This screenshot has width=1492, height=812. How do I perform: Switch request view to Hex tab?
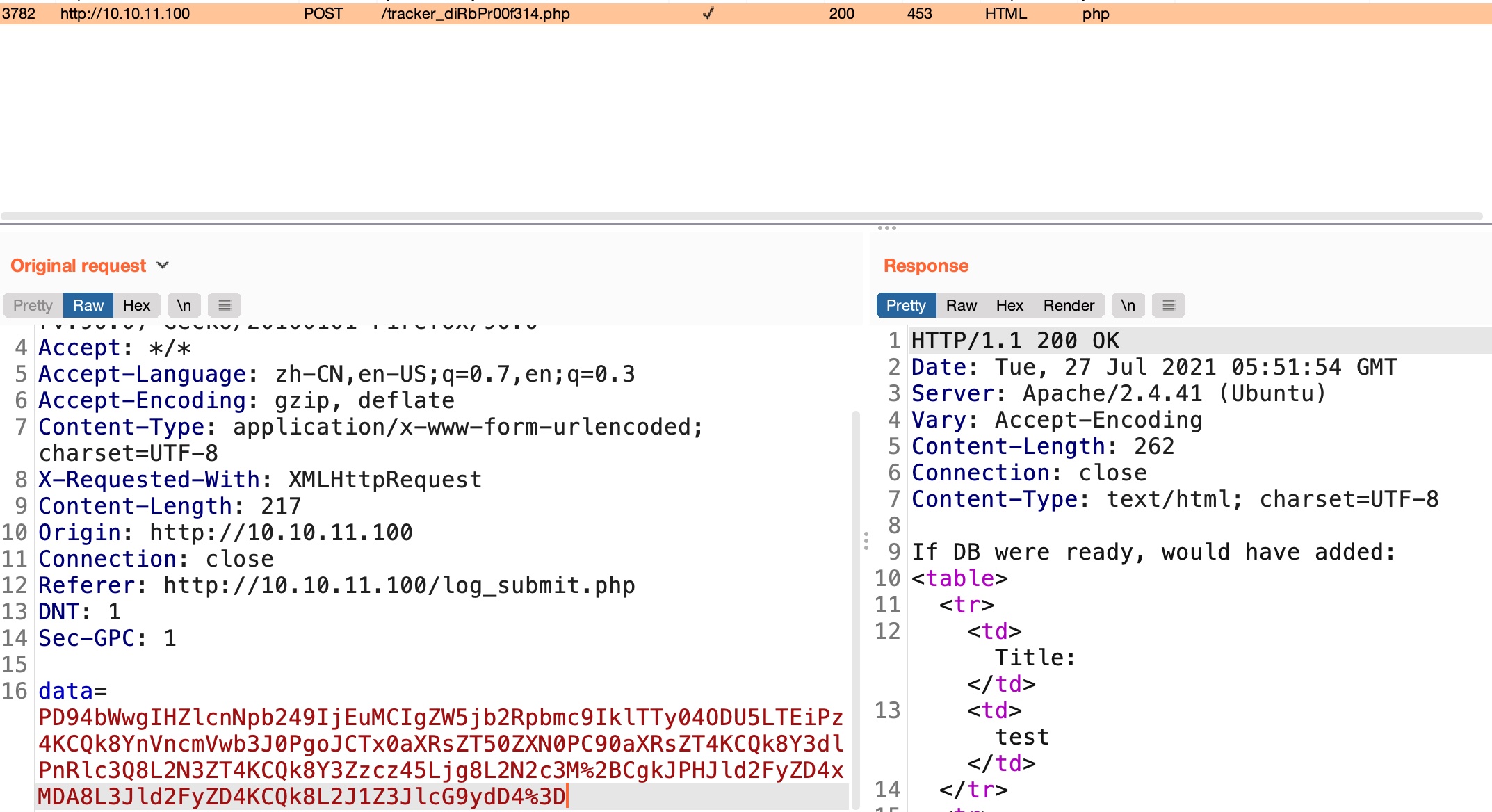[136, 305]
